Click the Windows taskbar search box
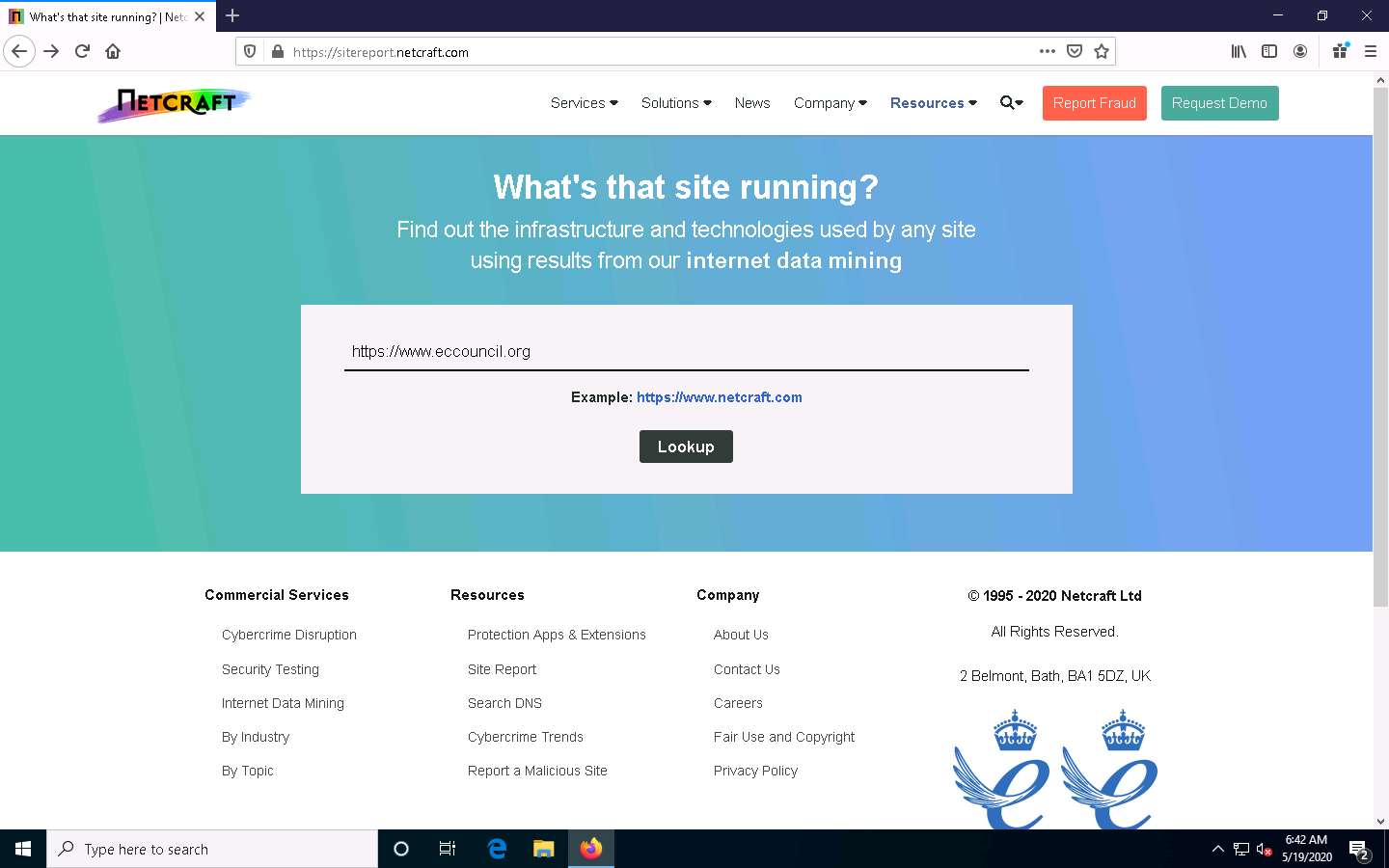The image size is (1389, 868). coord(212,849)
